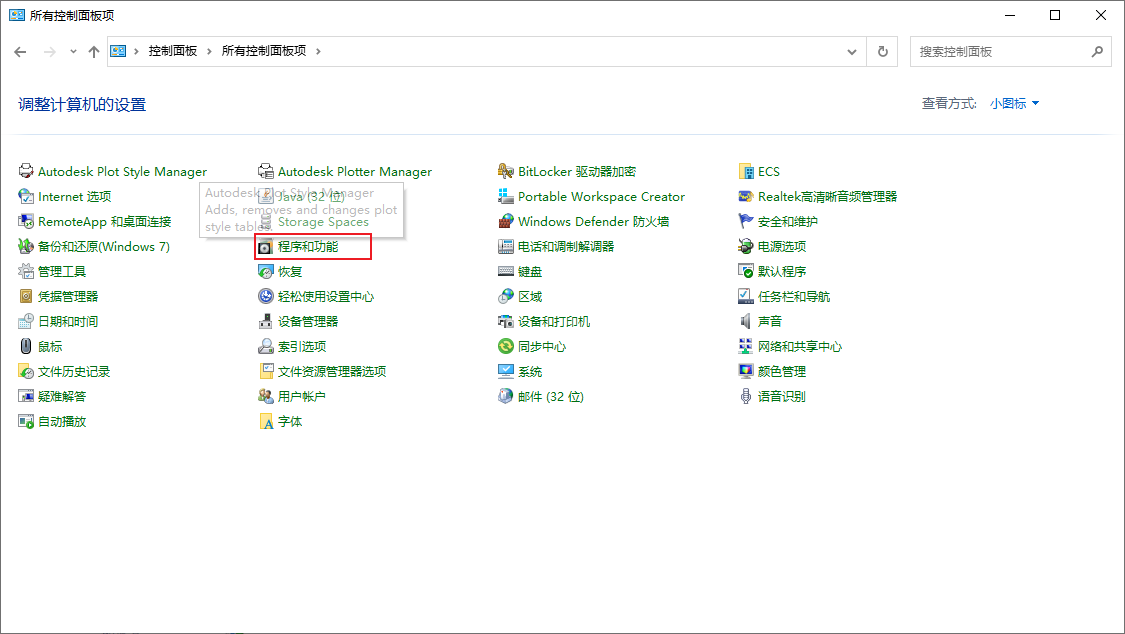Click the Internet 选项 globe icon
Viewport: 1125px width, 634px height.
click(x=26, y=197)
